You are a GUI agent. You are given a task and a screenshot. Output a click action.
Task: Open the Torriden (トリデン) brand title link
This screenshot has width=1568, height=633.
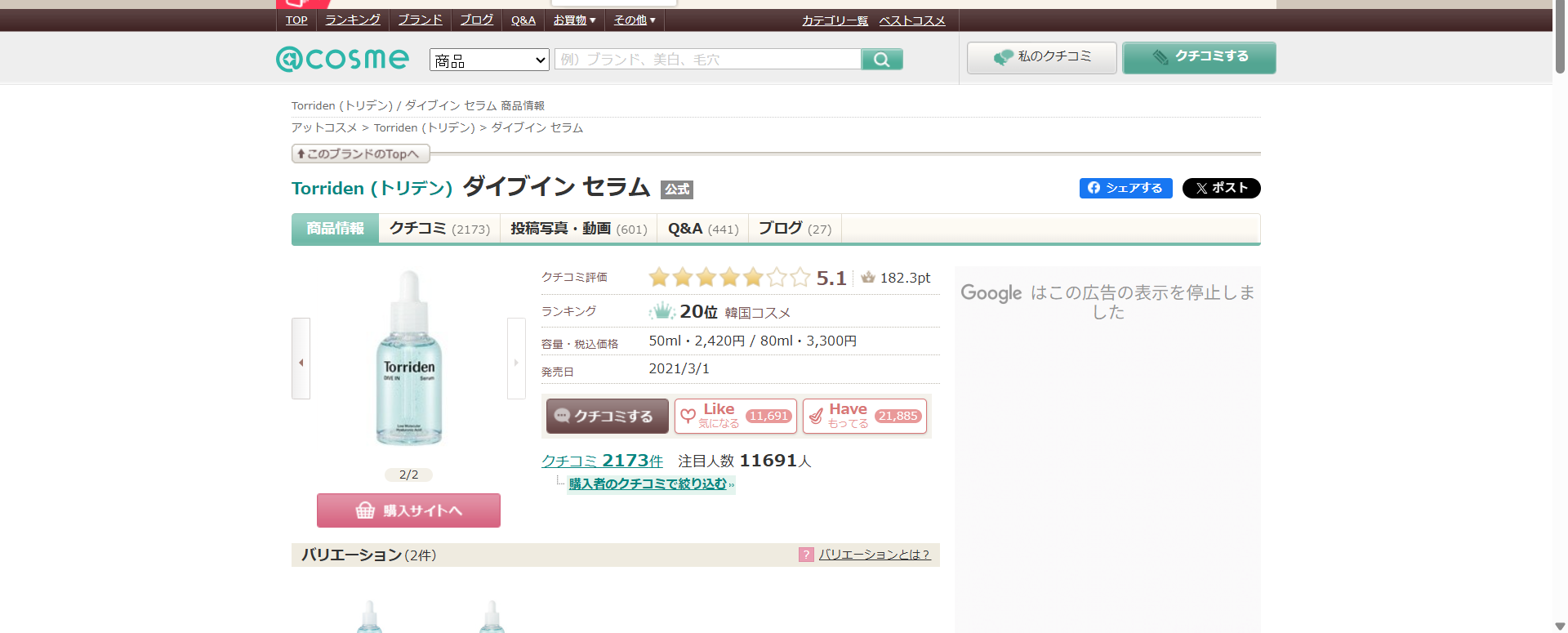372,188
